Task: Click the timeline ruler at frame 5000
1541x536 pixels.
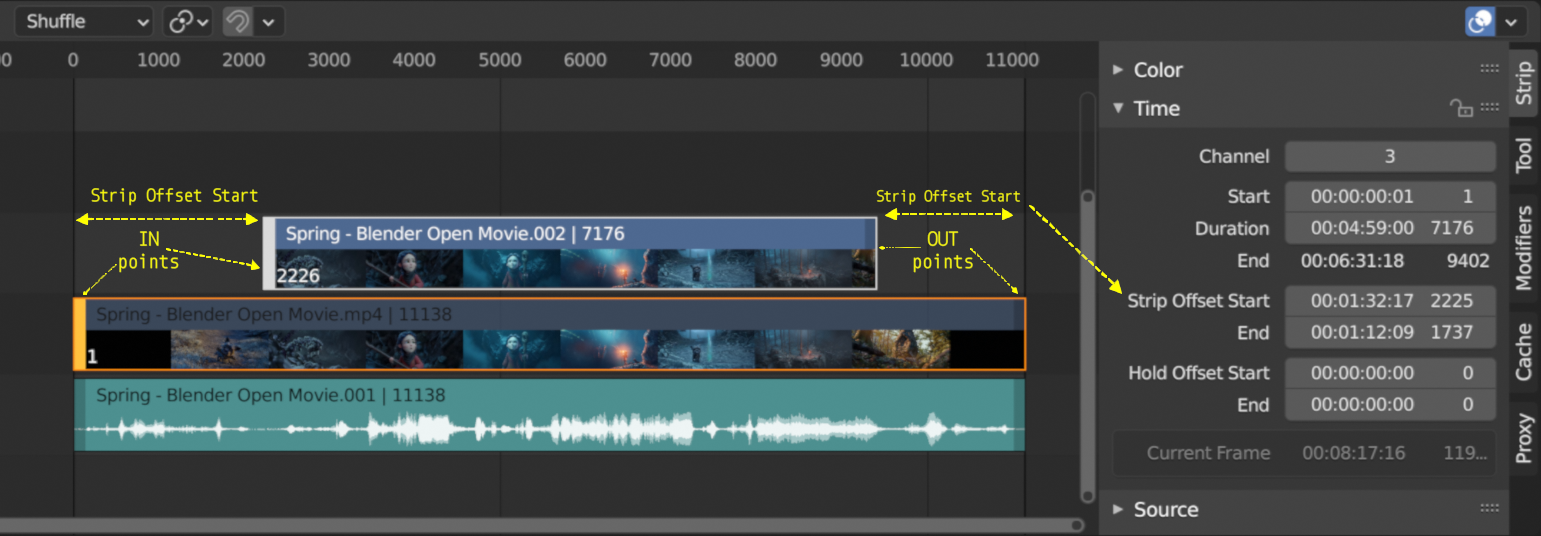Action: (x=500, y=60)
